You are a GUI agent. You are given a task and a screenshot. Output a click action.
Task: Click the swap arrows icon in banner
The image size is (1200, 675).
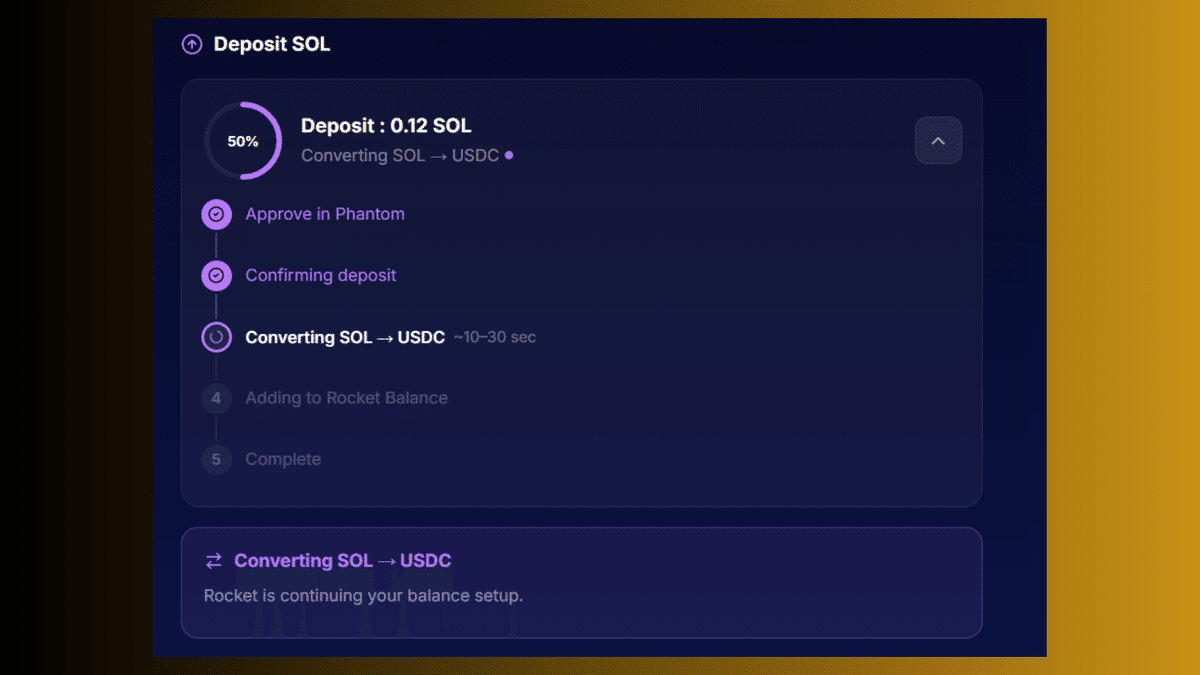coord(213,561)
